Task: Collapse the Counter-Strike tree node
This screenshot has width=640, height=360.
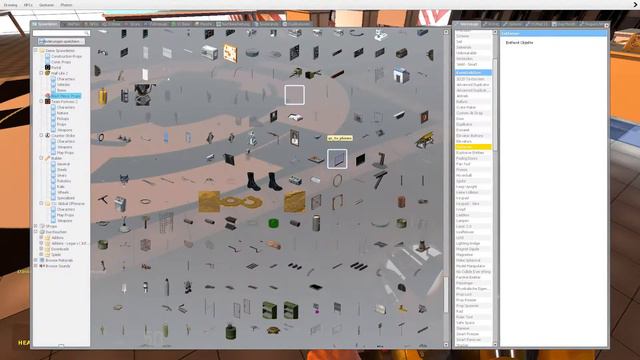Action: (41, 135)
